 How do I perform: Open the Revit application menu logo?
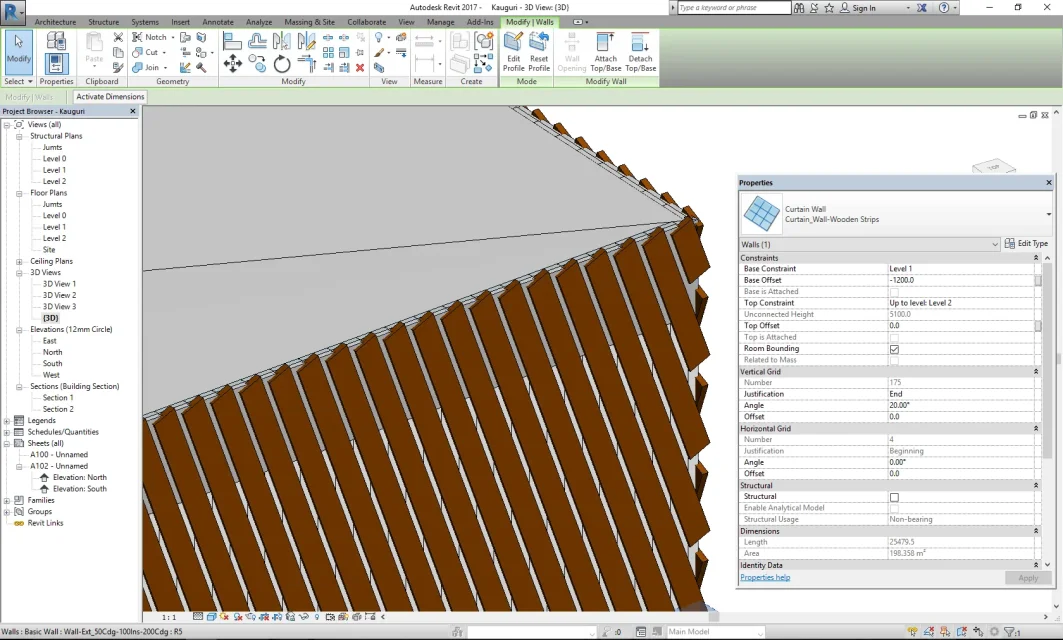click(12, 12)
